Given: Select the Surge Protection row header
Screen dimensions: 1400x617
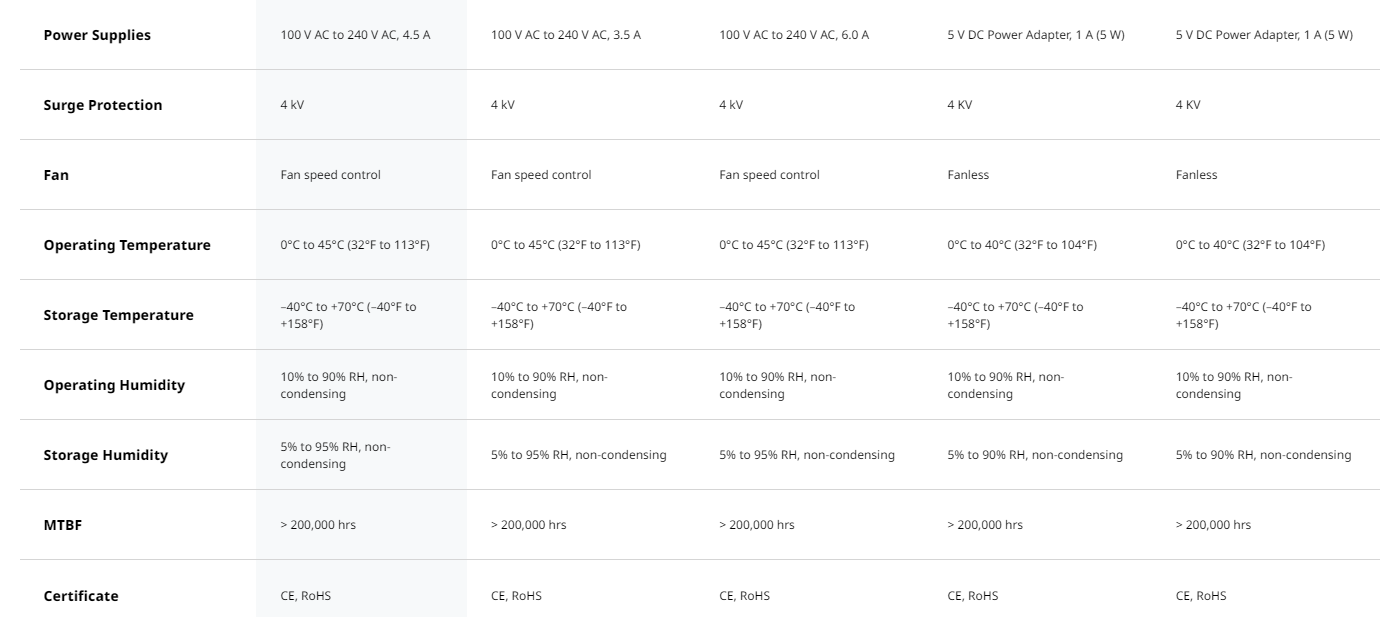Looking at the screenshot, I should click(x=103, y=105).
